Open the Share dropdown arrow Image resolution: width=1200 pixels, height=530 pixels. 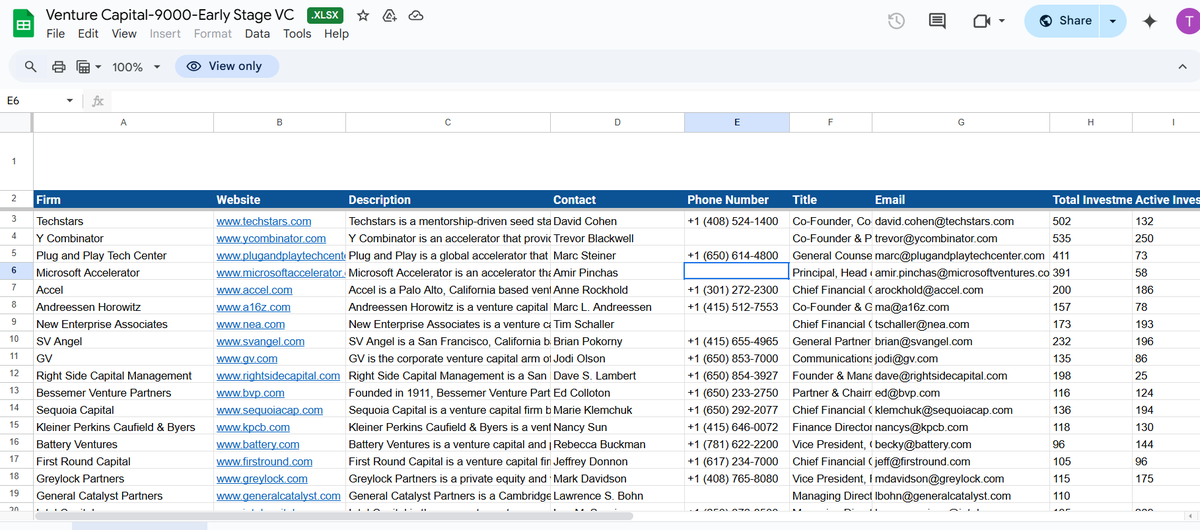point(1114,21)
